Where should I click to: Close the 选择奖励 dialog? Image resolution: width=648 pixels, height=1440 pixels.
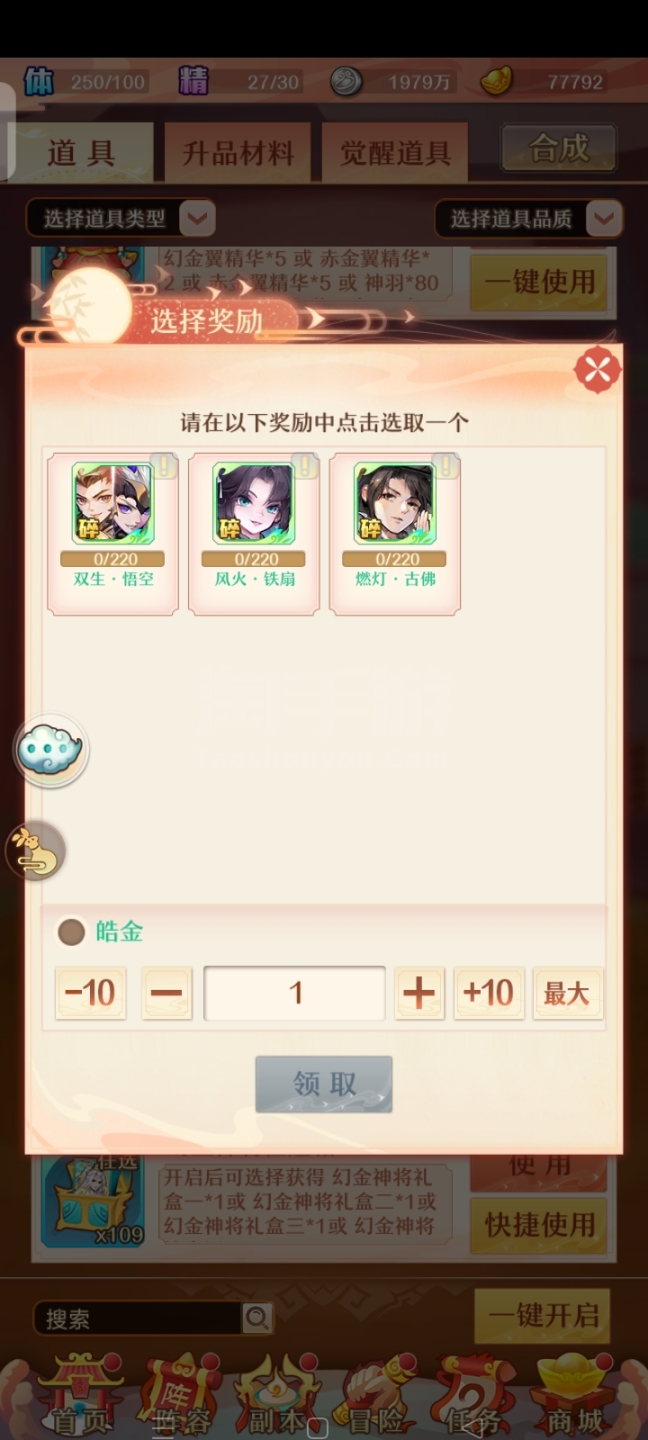pos(597,370)
